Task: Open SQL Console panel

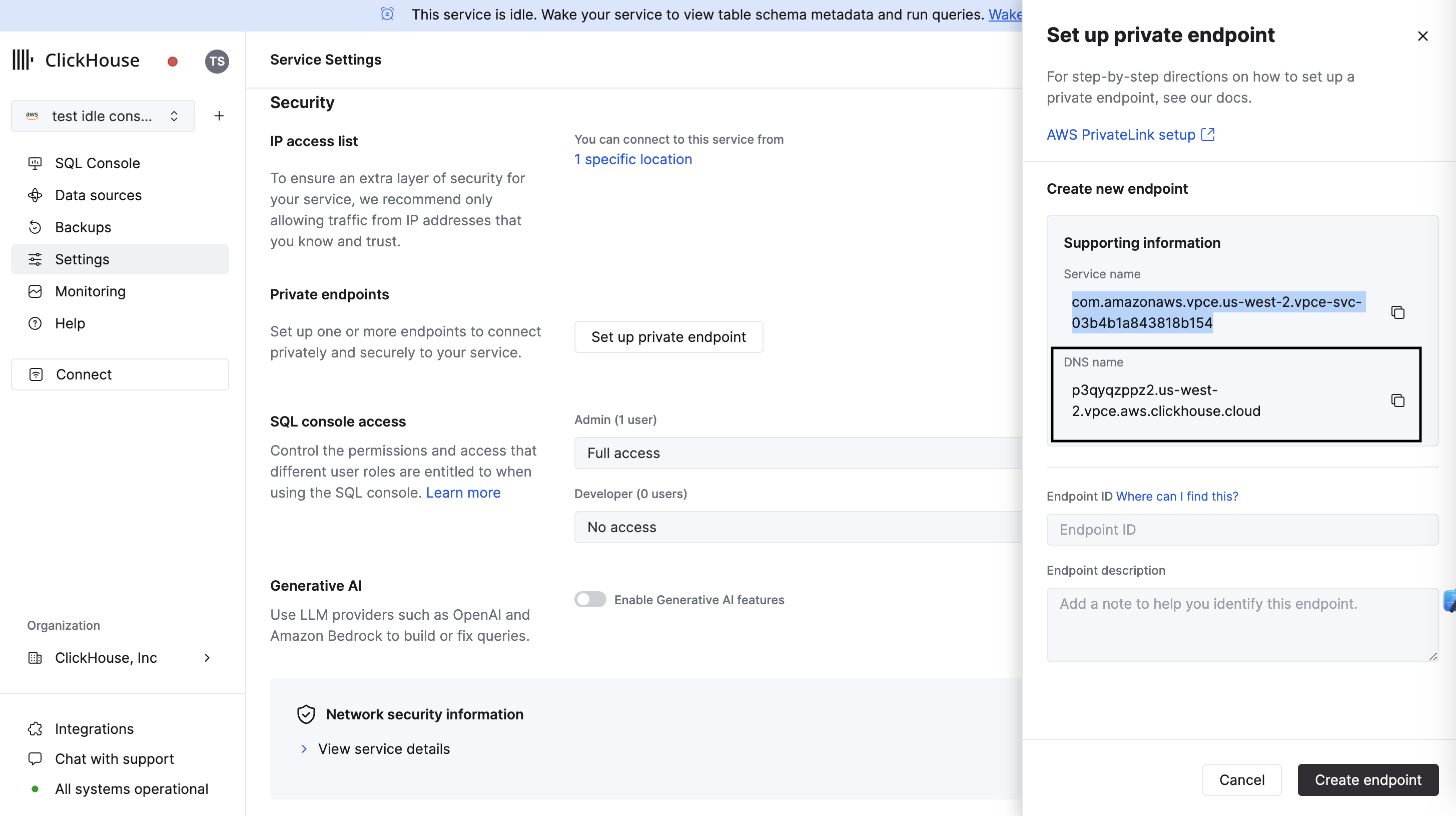Action: (x=97, y=163)
